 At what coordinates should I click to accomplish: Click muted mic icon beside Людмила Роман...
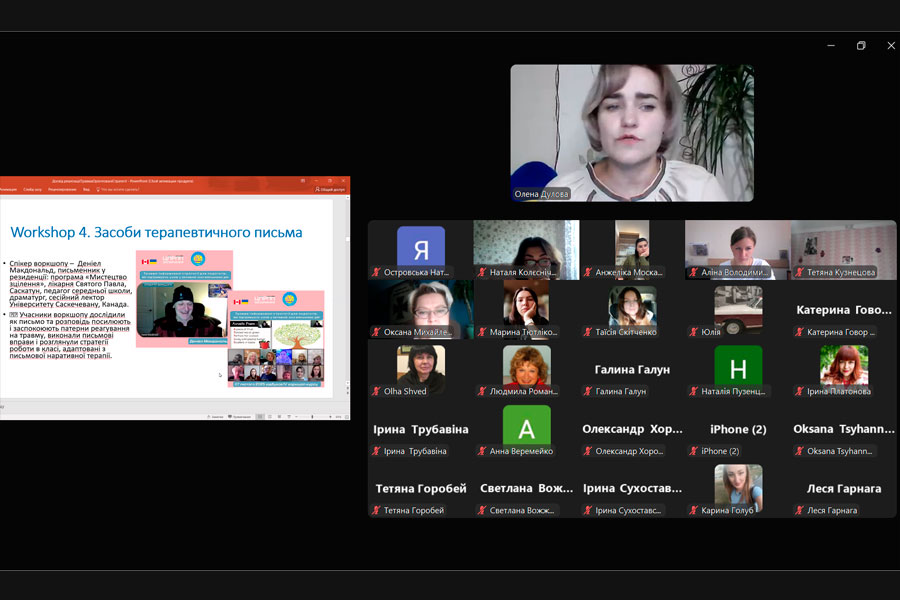pyautogui.click(x=482, y=391)
